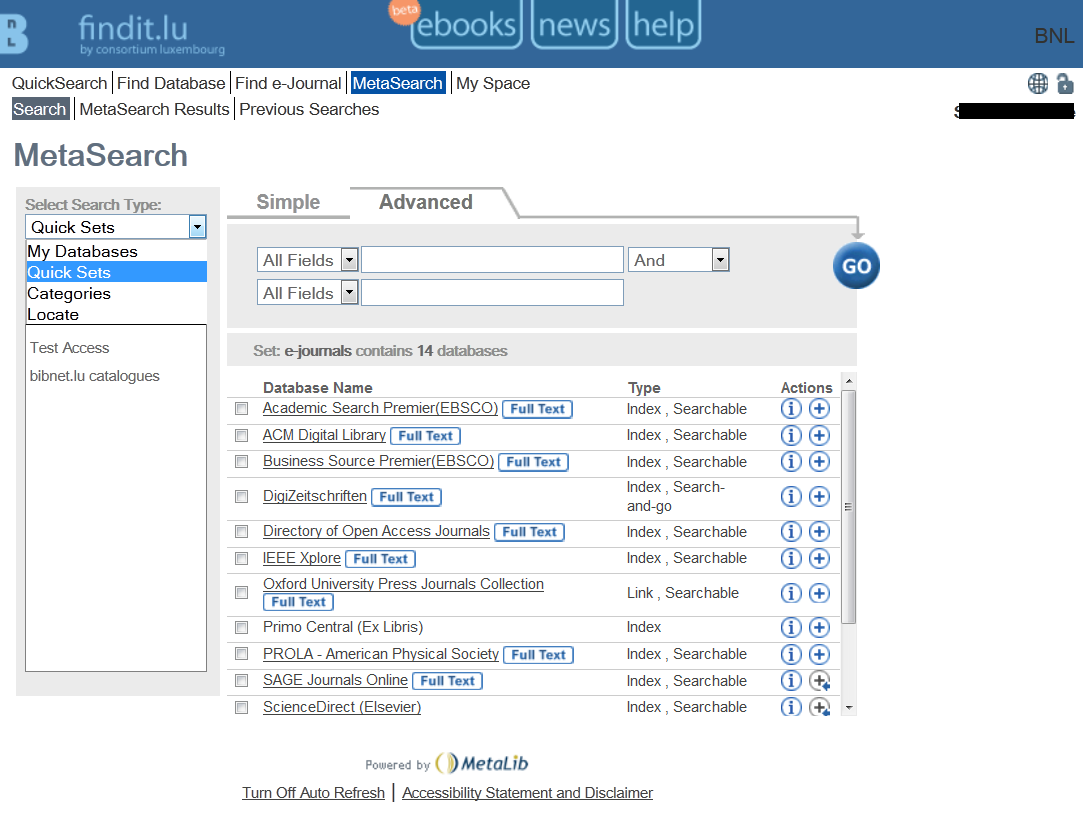1083x814 pixels.
Task: Add PROLA - American Physical Society to my set
Action: [x=819, y=655]
